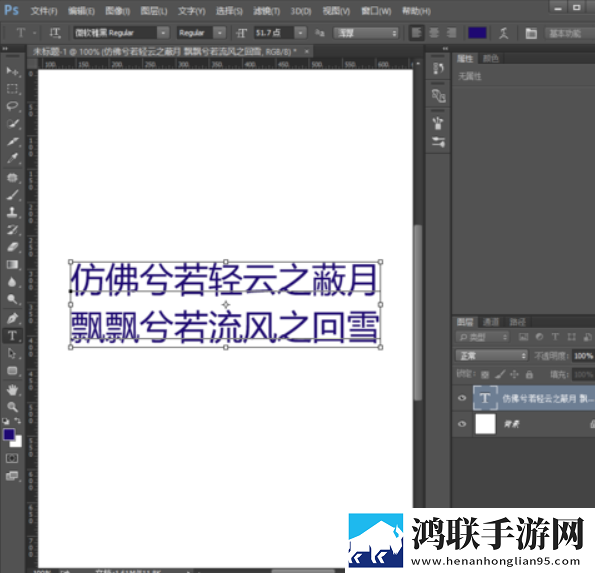Toggle lock position in Layers panel
Image resolution: width=595 pixels, height=573 pixels.
coord(515,375)
